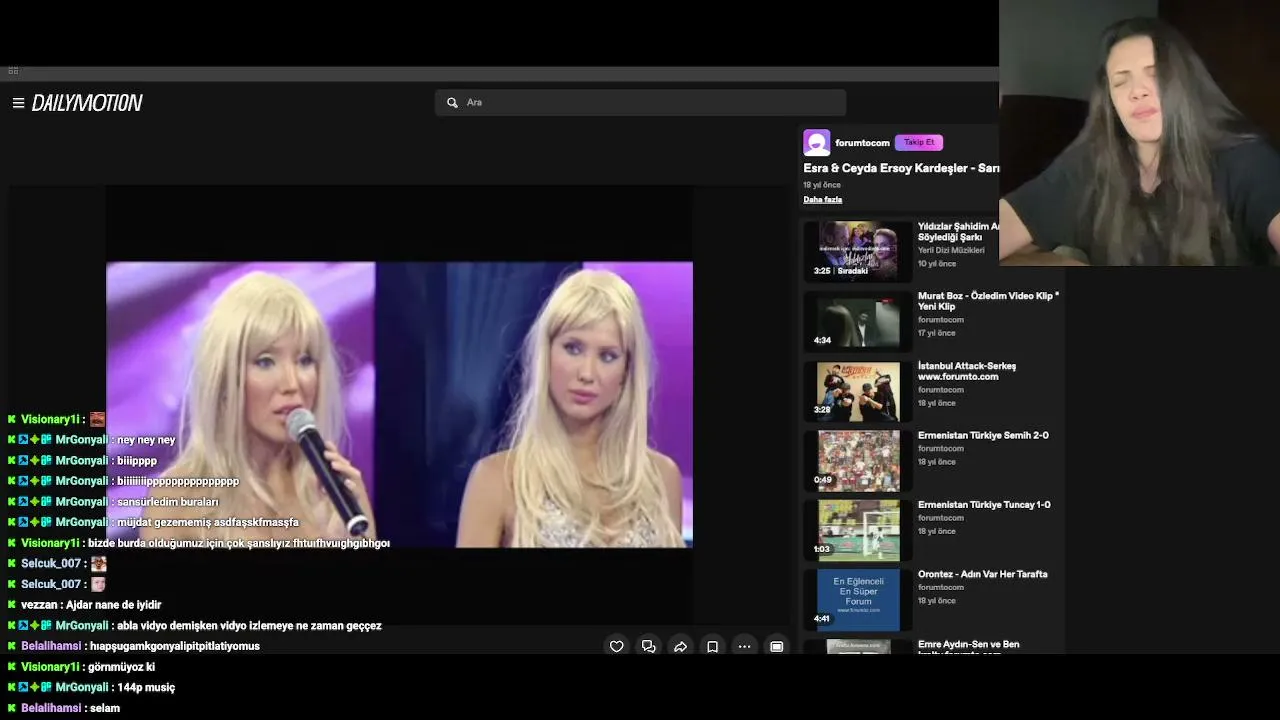Select the Murat Boz - Özledim Video Klip title
1280x720 pixels.
tap(988, 301)
